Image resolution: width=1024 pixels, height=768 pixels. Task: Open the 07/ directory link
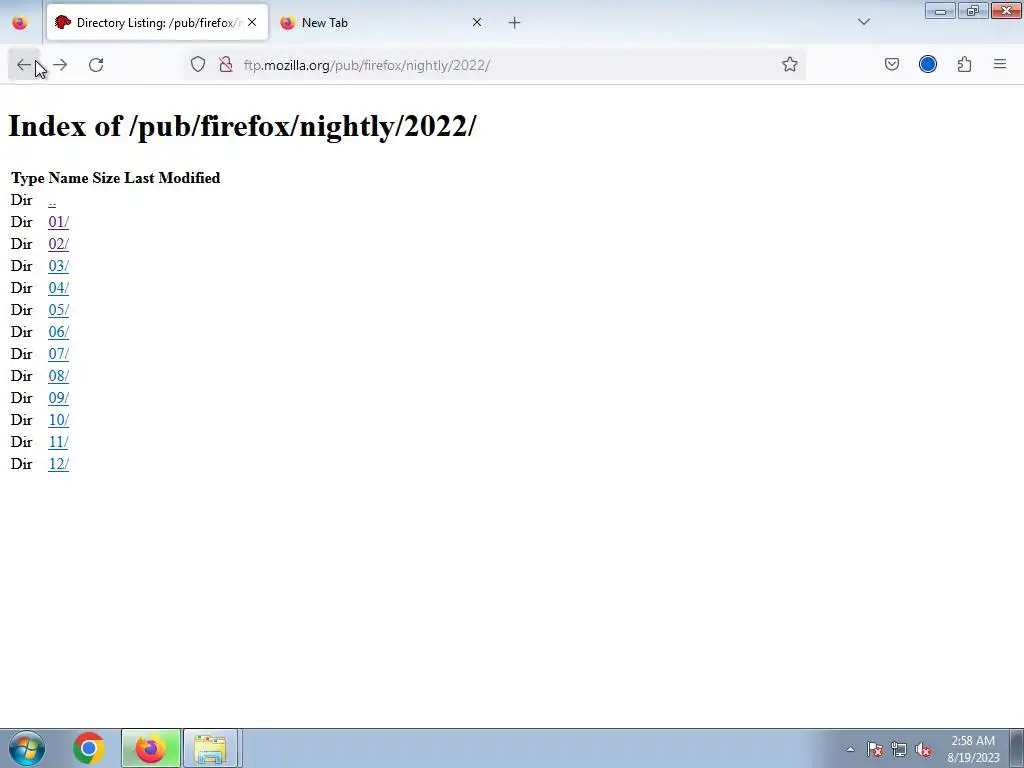[x=58, y=354]
